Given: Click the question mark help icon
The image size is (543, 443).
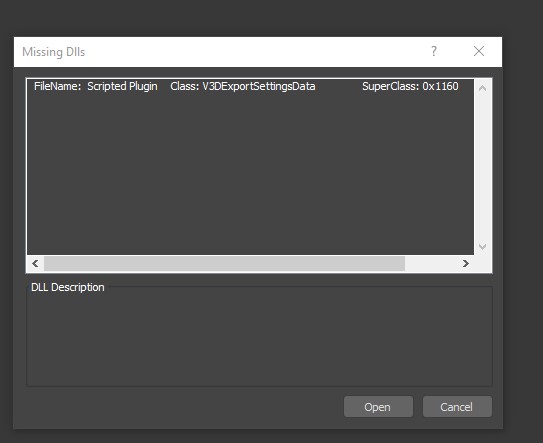Looking at the screenshot, I should coord(434,52).
